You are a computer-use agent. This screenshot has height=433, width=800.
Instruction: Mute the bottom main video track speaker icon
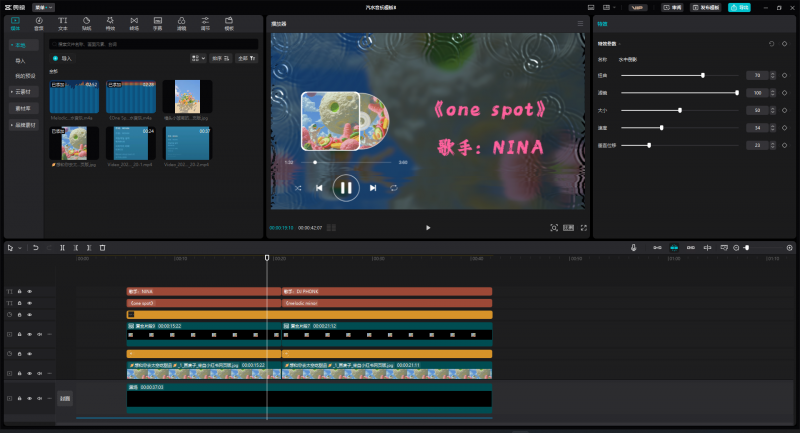click(39, 398)
